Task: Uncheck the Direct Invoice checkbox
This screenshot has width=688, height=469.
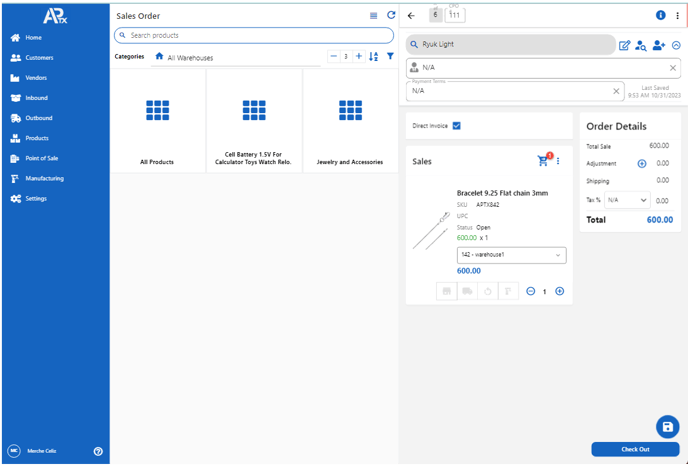Action: click(x=456, y=126)
